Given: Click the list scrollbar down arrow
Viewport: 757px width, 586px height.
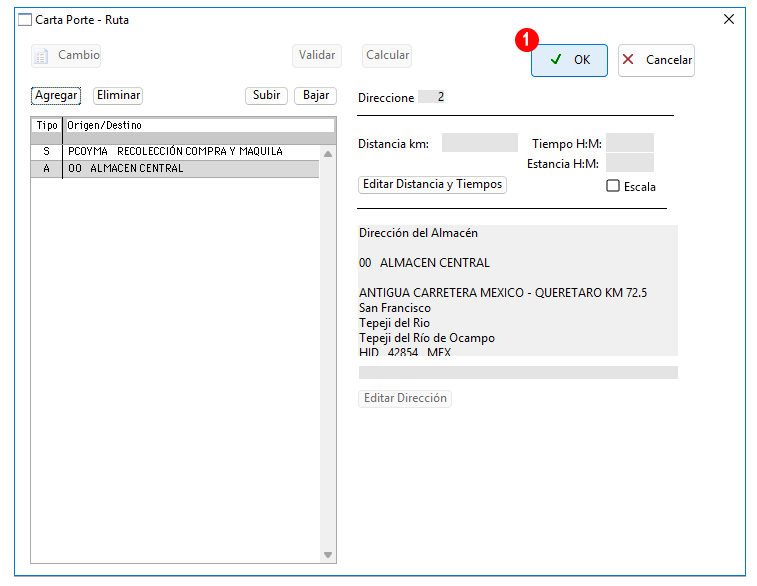Looking at the screenshot, I should pyautogui.click(x=328, y=555).
